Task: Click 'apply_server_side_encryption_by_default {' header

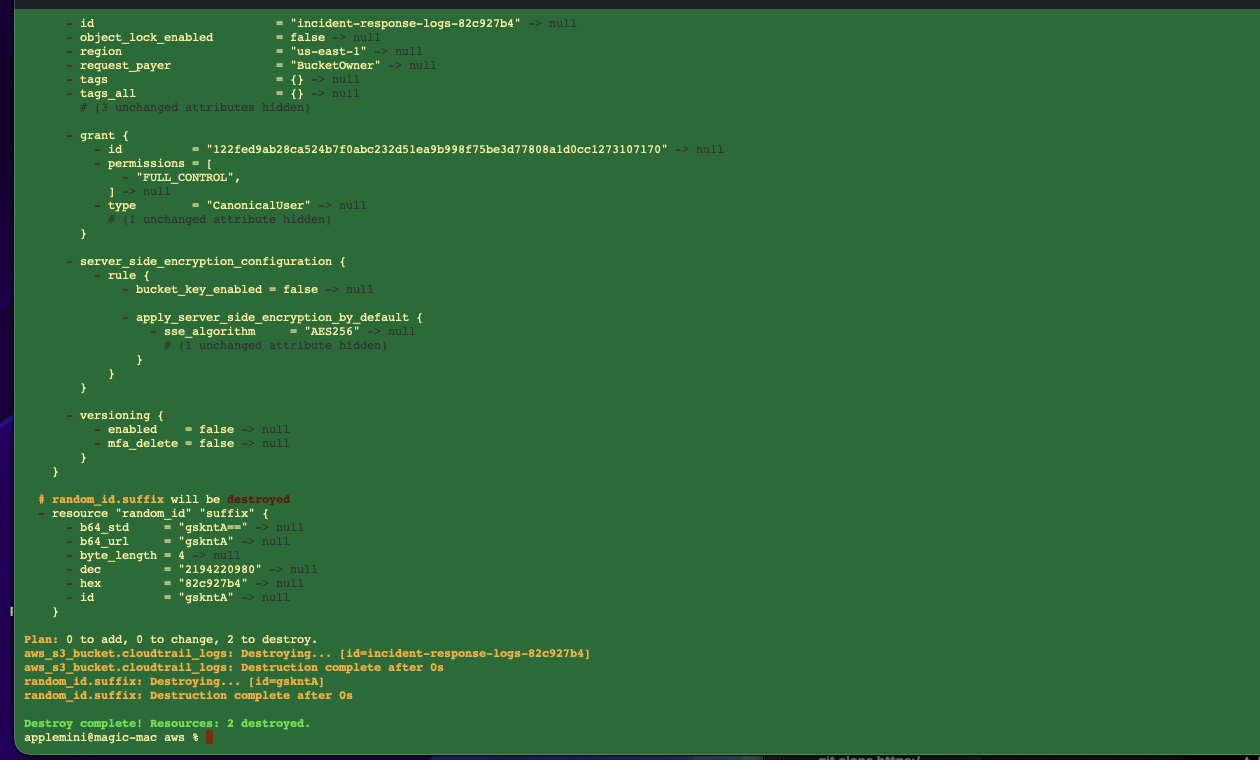Action: (279, 317)
